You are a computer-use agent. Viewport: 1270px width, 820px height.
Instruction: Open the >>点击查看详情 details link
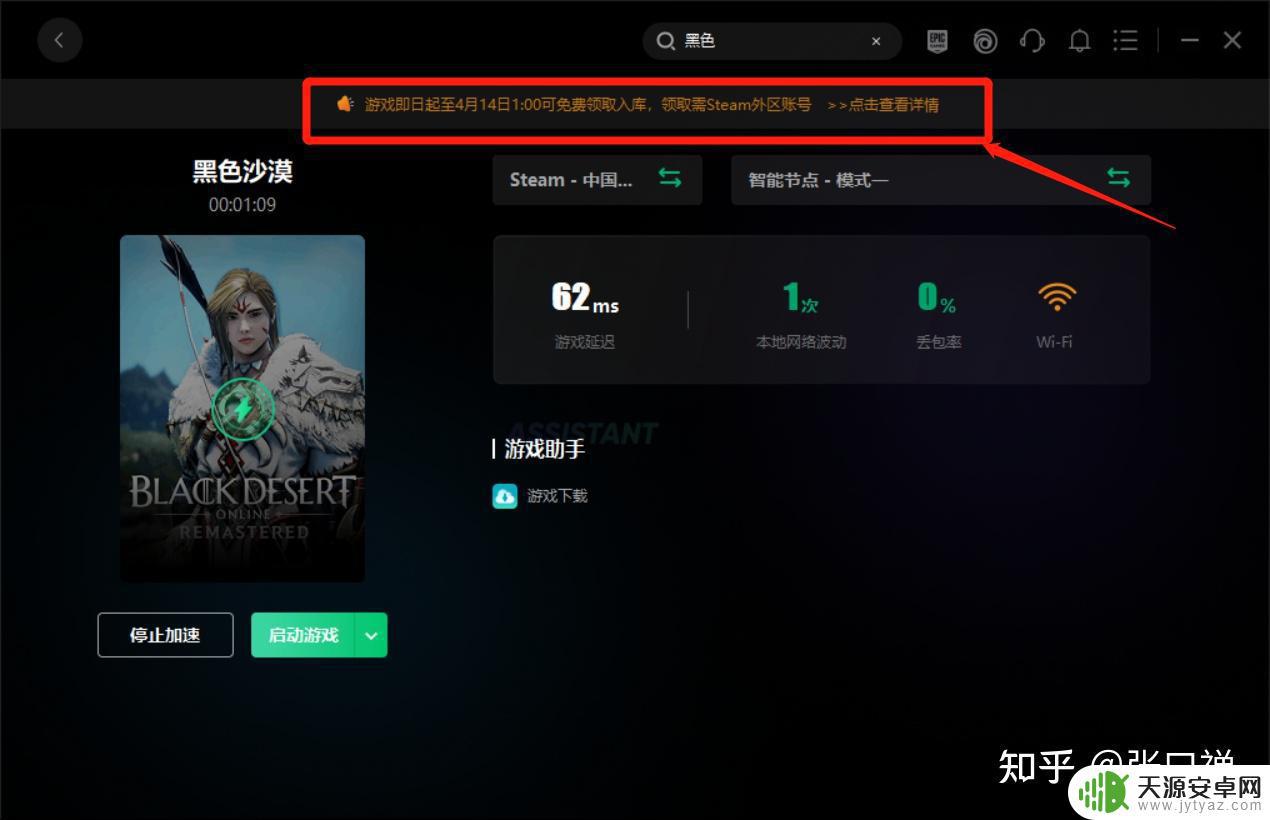pos(883,104)
